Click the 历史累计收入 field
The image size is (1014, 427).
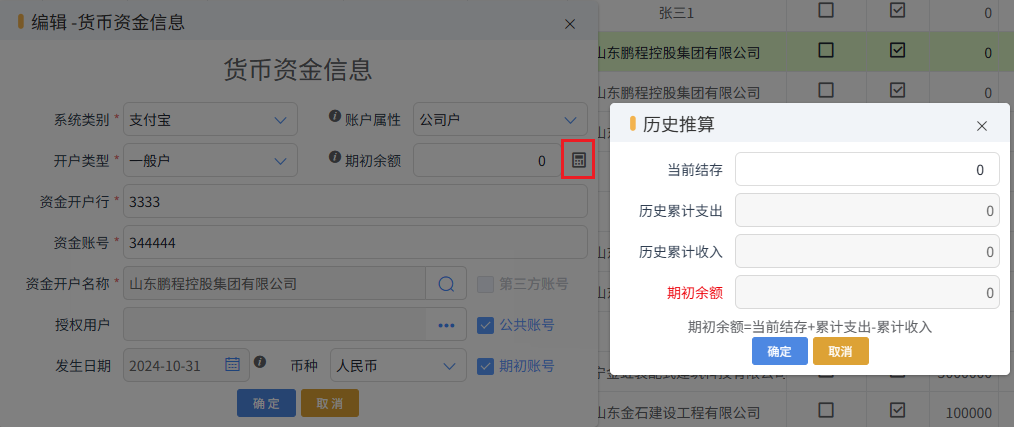point(867,252)
